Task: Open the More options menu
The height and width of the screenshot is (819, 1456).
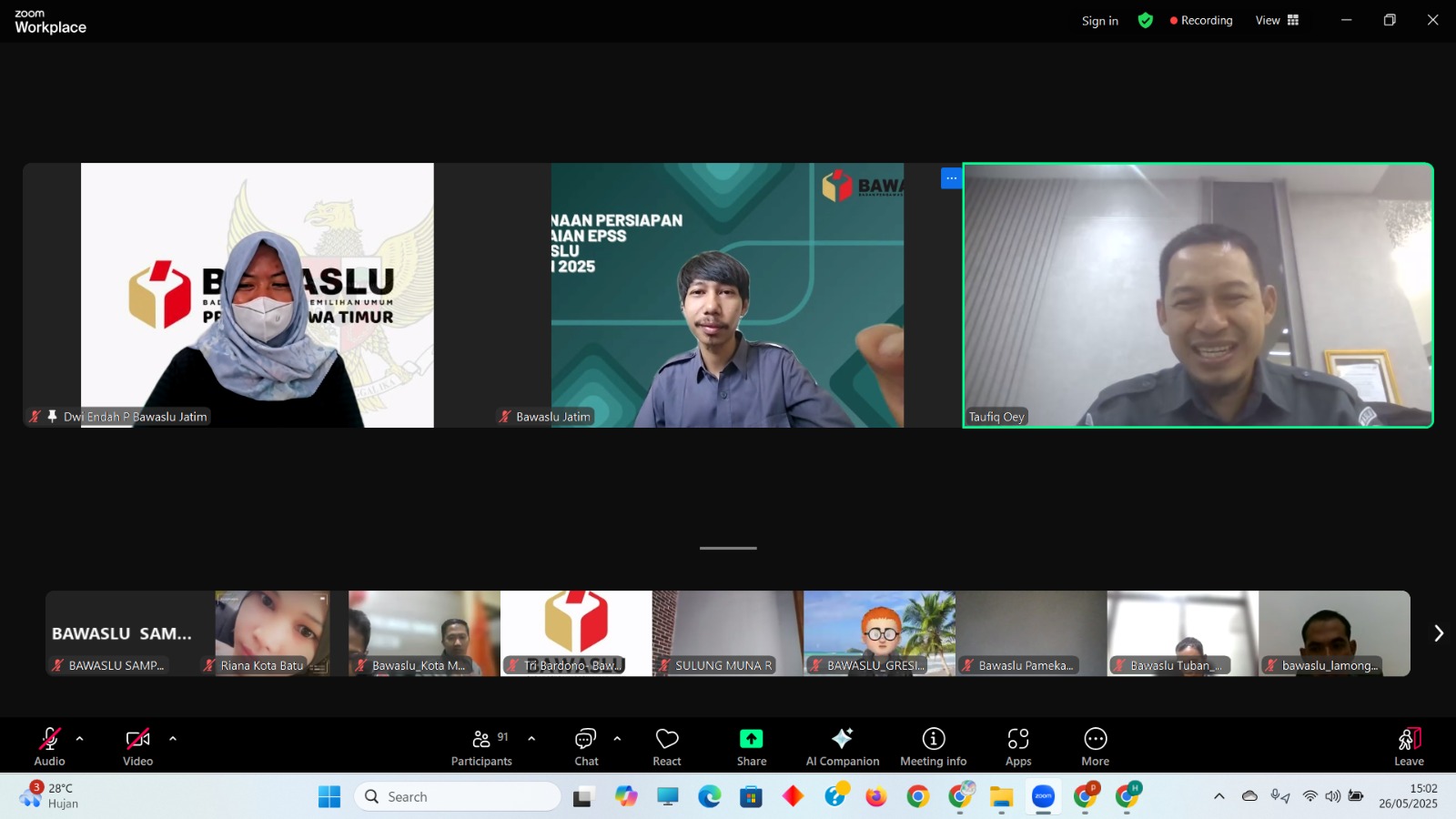Action: click(1095, 747)
